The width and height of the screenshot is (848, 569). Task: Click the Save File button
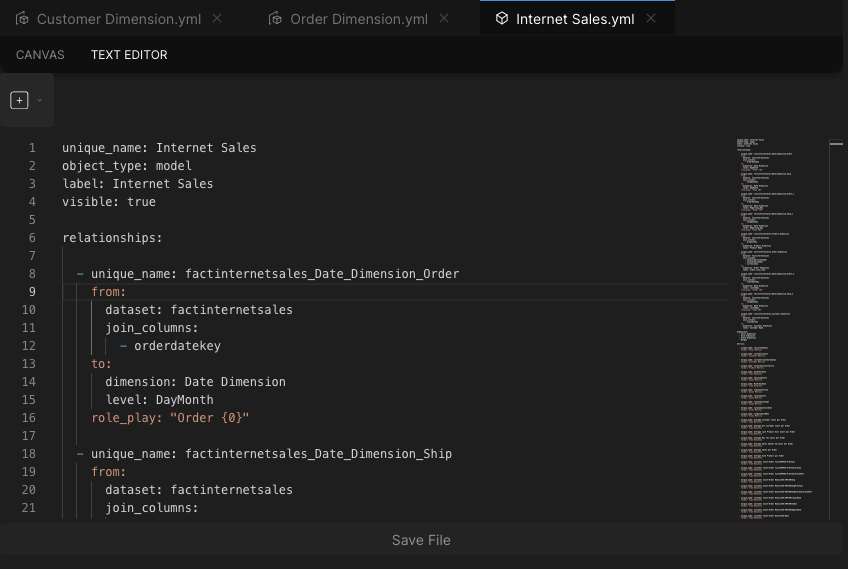coord(421,540)
